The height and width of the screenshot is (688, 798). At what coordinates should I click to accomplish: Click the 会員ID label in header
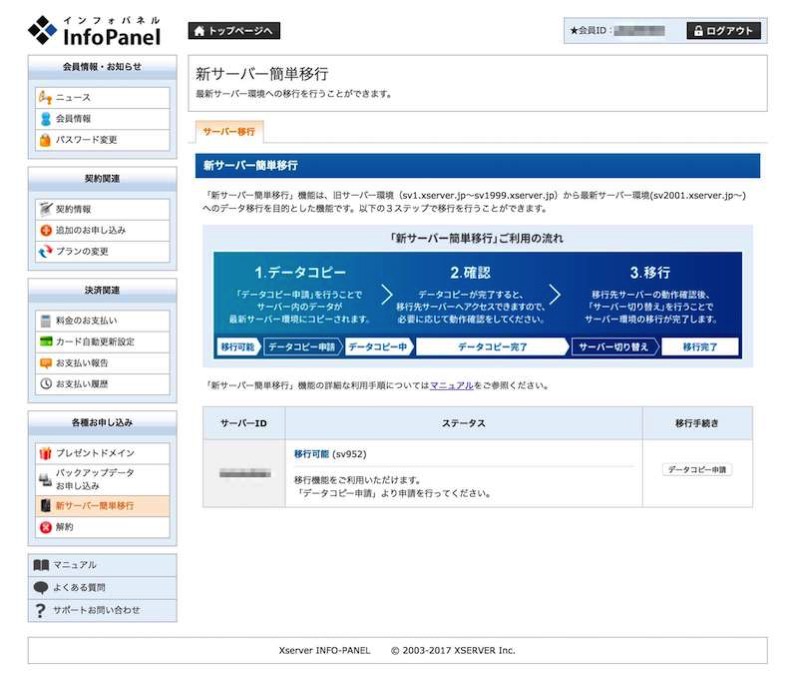[591, 31]
